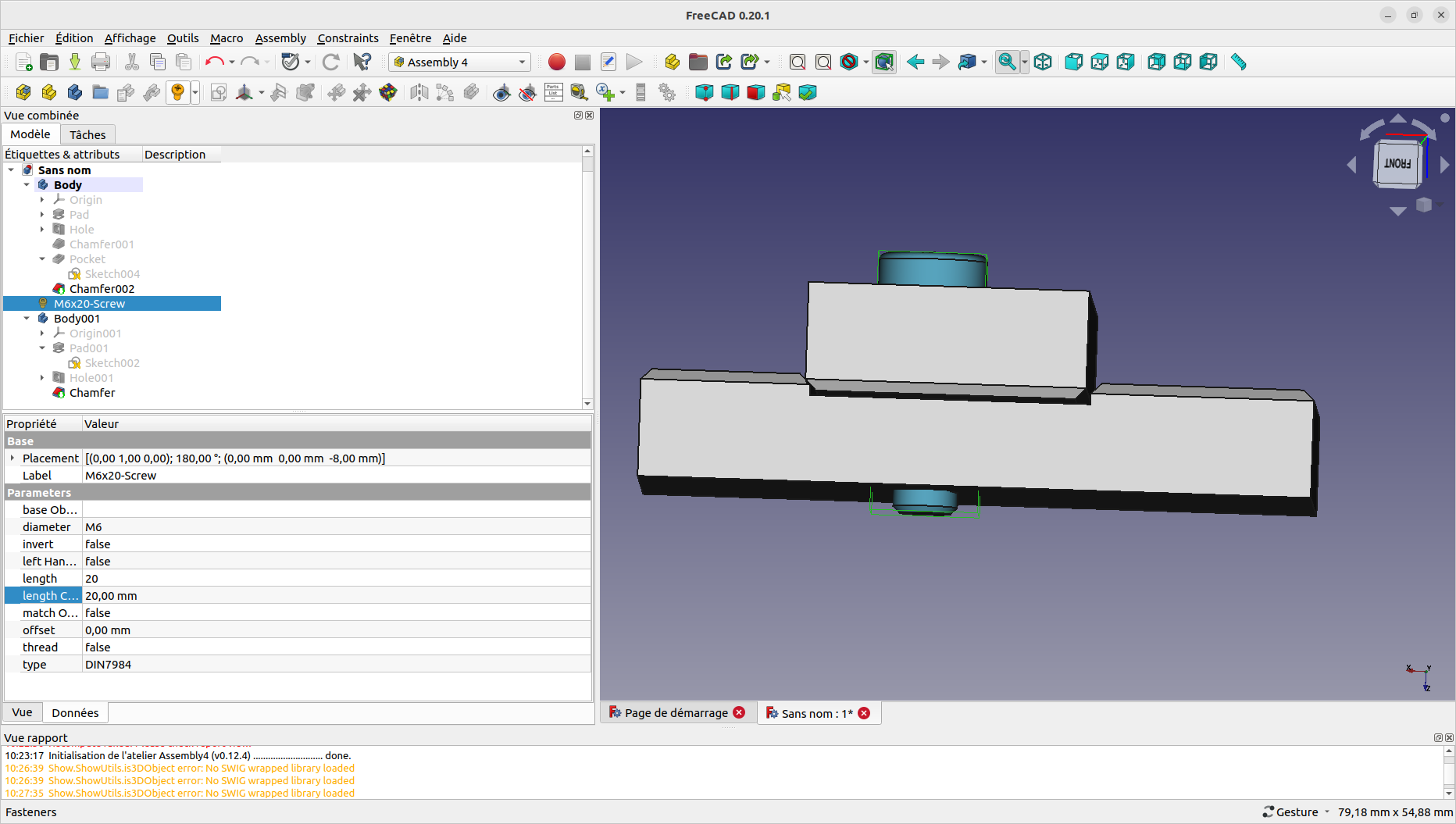Toggle the sync view zoom button

(x=1007, y=62)
